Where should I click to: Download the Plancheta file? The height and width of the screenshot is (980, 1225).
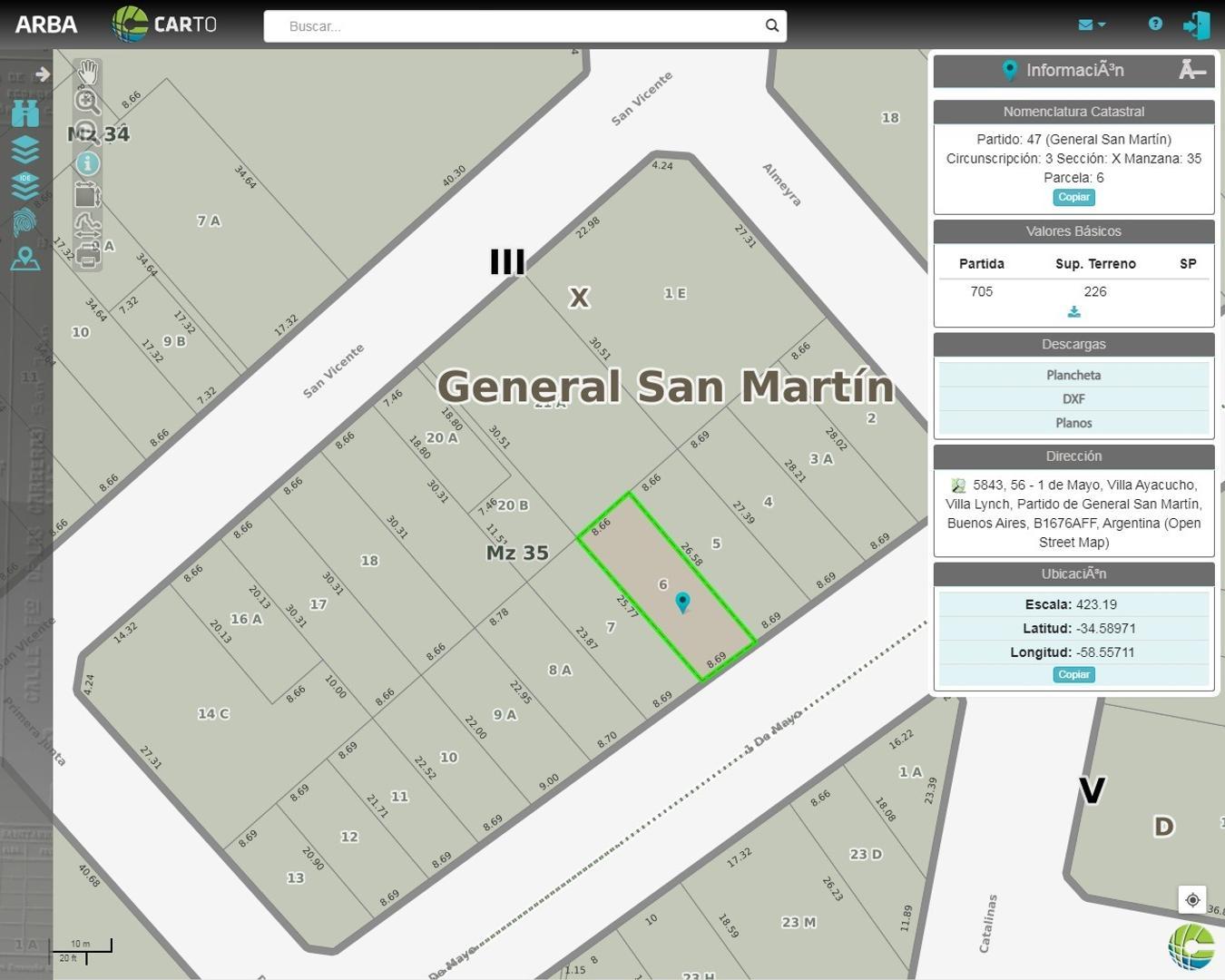click(1073, 375)
